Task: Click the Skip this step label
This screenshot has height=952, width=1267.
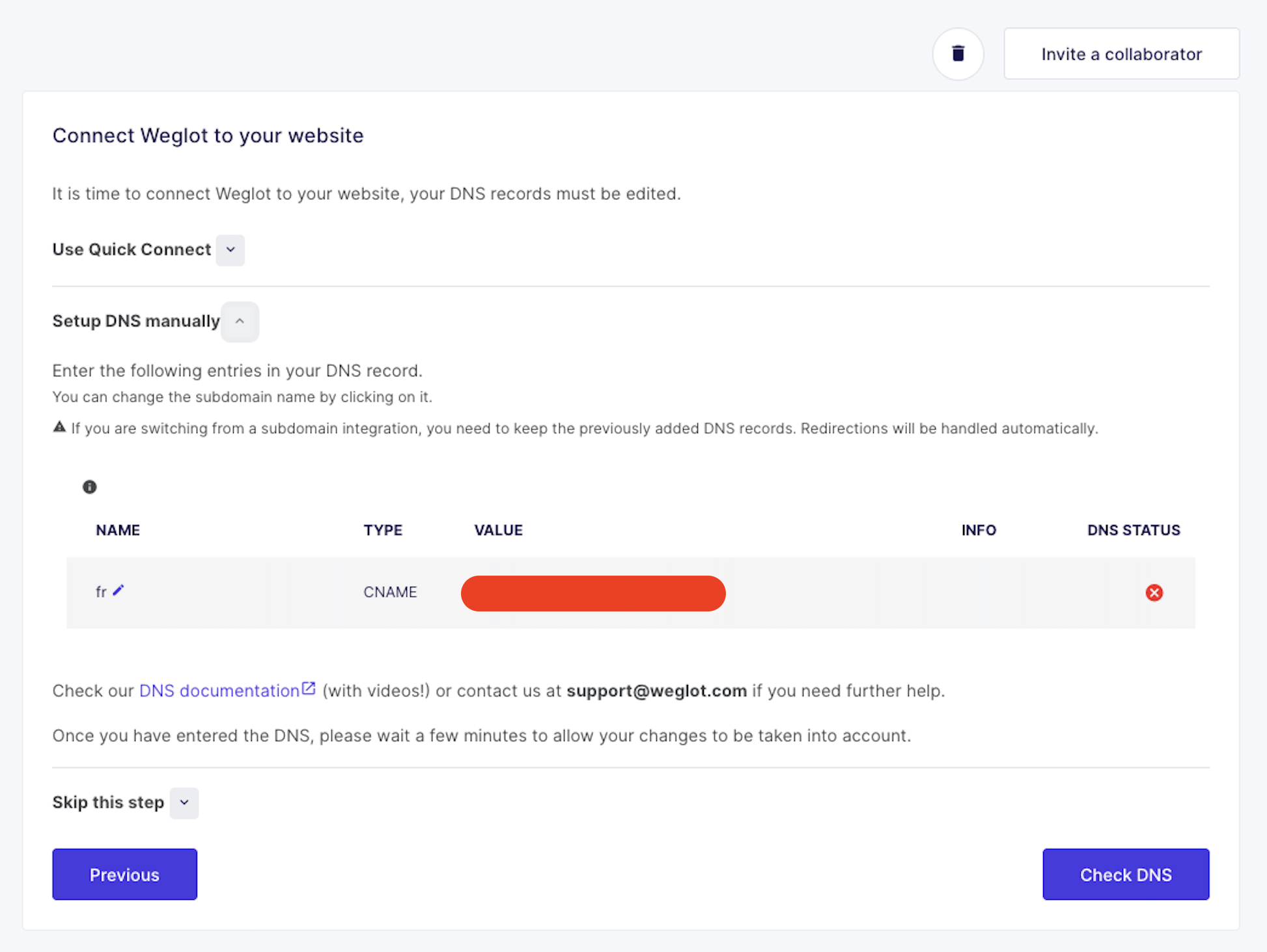Action: pyautogui.click(x=108, y=802)
